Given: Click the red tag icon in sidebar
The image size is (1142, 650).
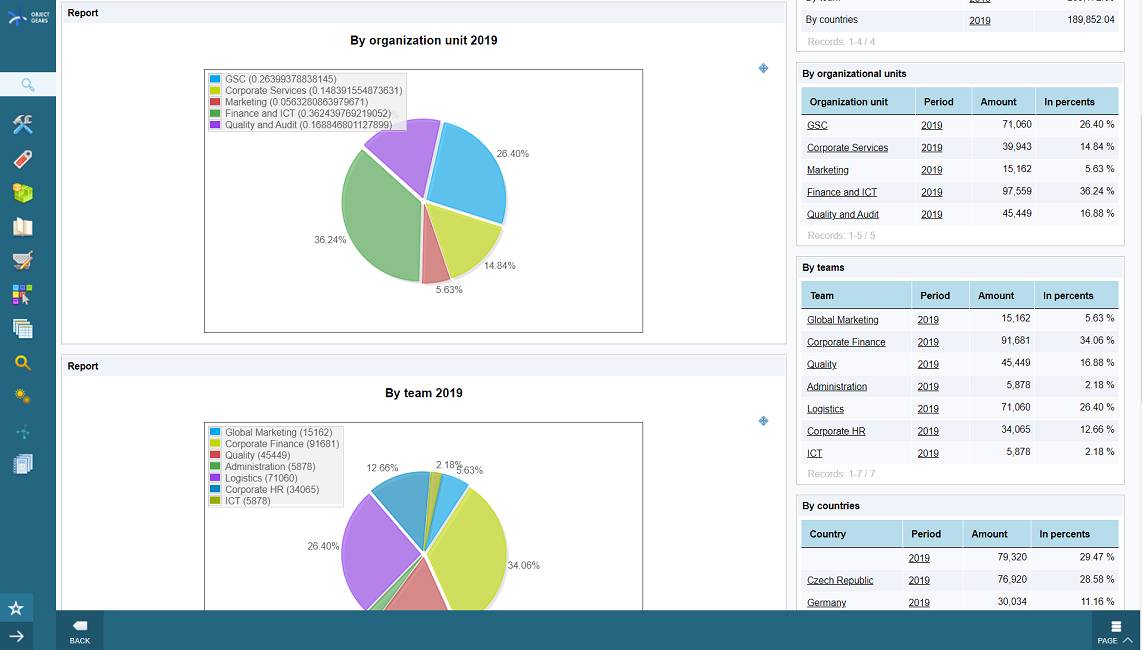Looking at the screenshot, I should [x=23, y=159].
